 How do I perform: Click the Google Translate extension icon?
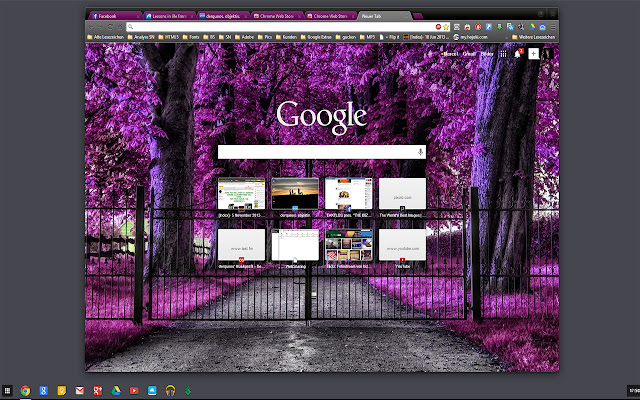510,27
